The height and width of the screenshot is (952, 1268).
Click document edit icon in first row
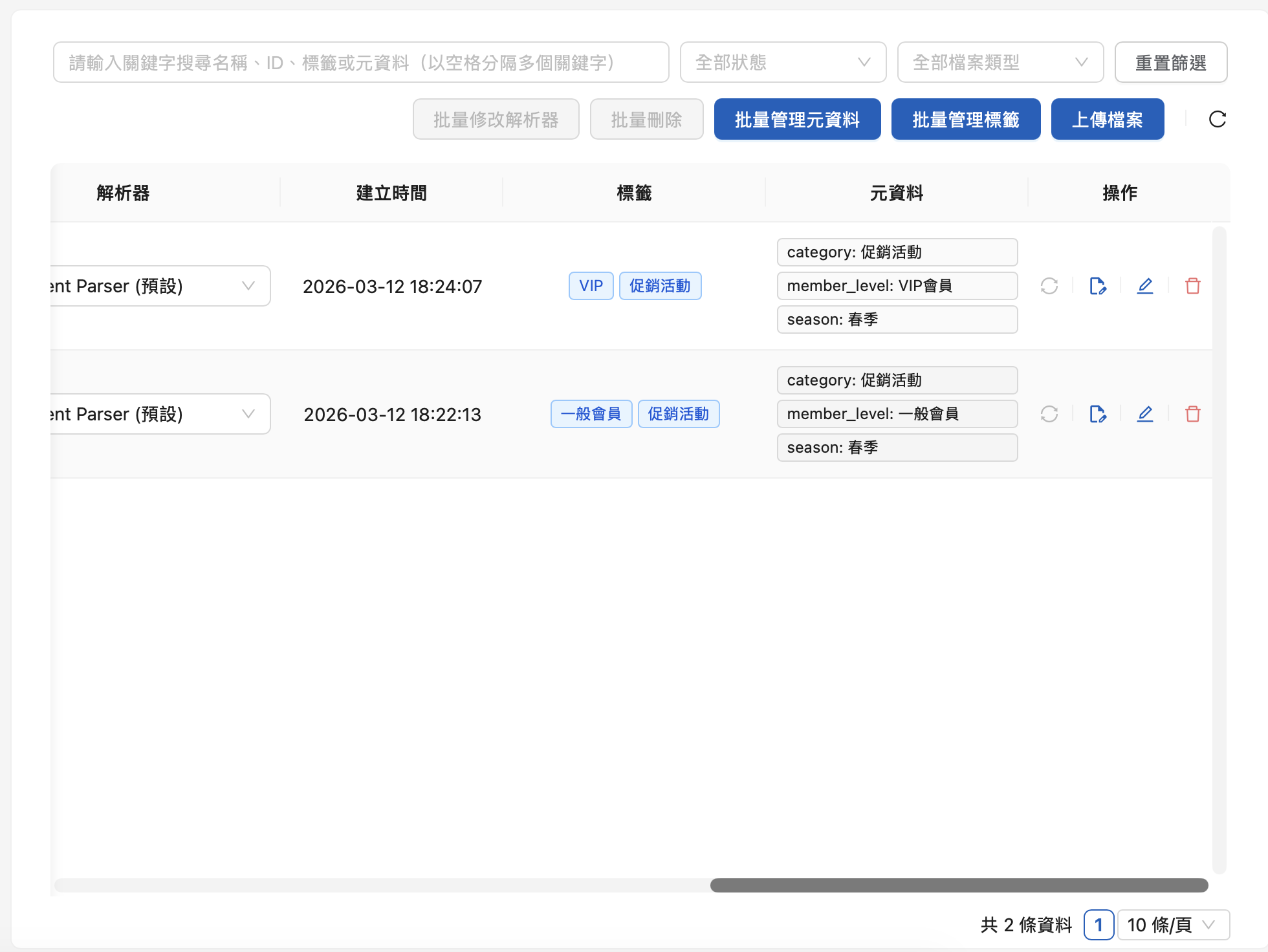1097,286
